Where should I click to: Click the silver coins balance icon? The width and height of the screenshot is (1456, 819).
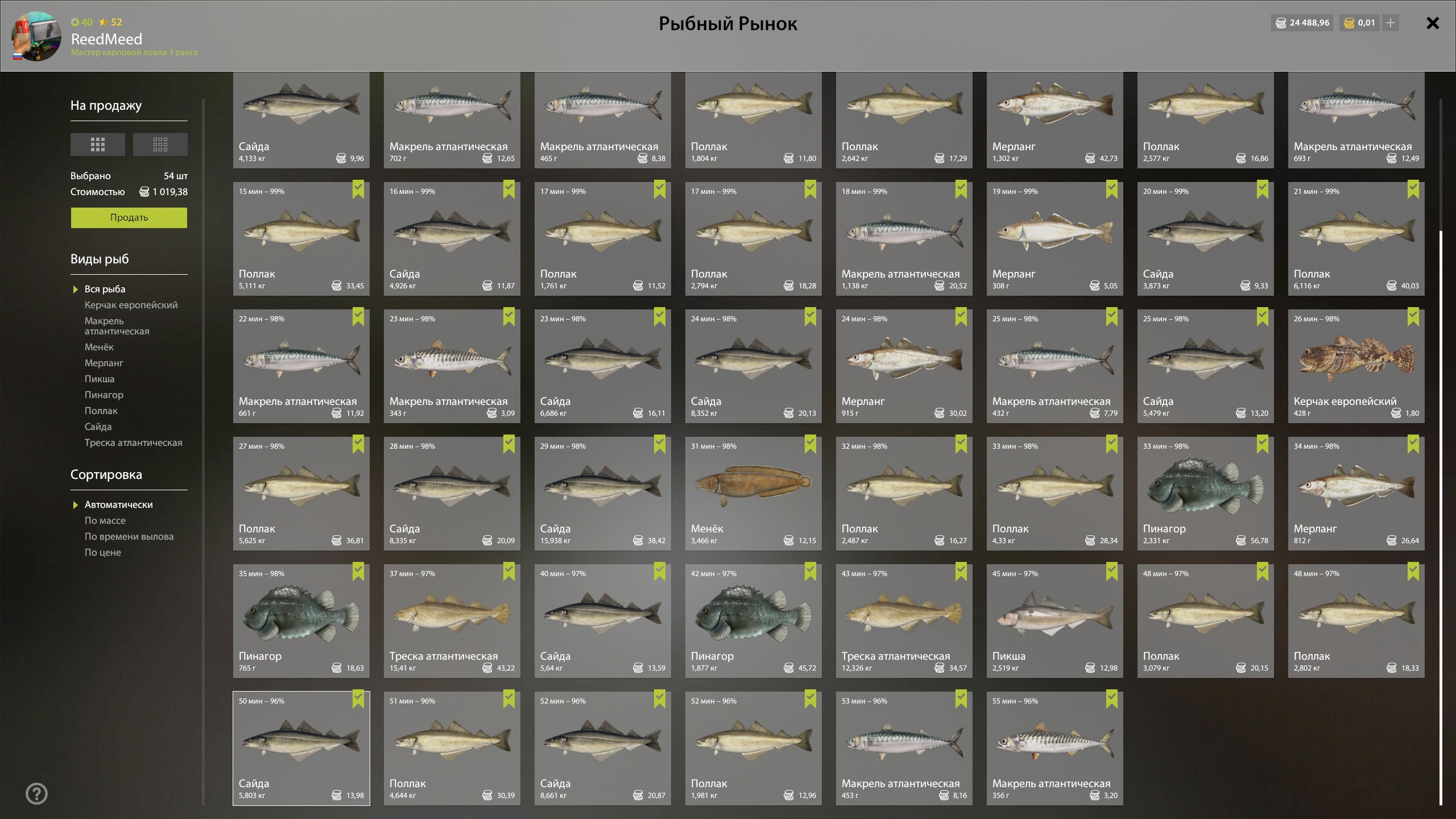1281,23
